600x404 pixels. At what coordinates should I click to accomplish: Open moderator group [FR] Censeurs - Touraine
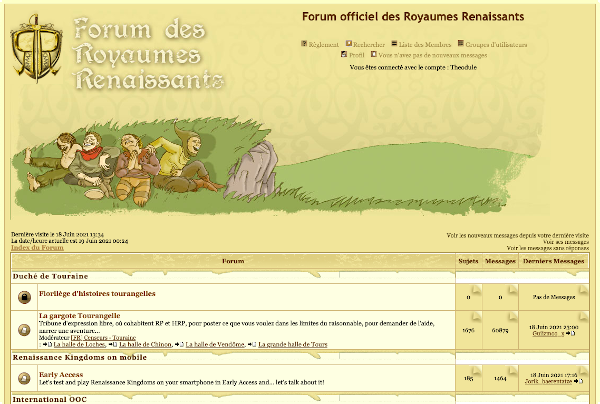(x=103, y=338)
